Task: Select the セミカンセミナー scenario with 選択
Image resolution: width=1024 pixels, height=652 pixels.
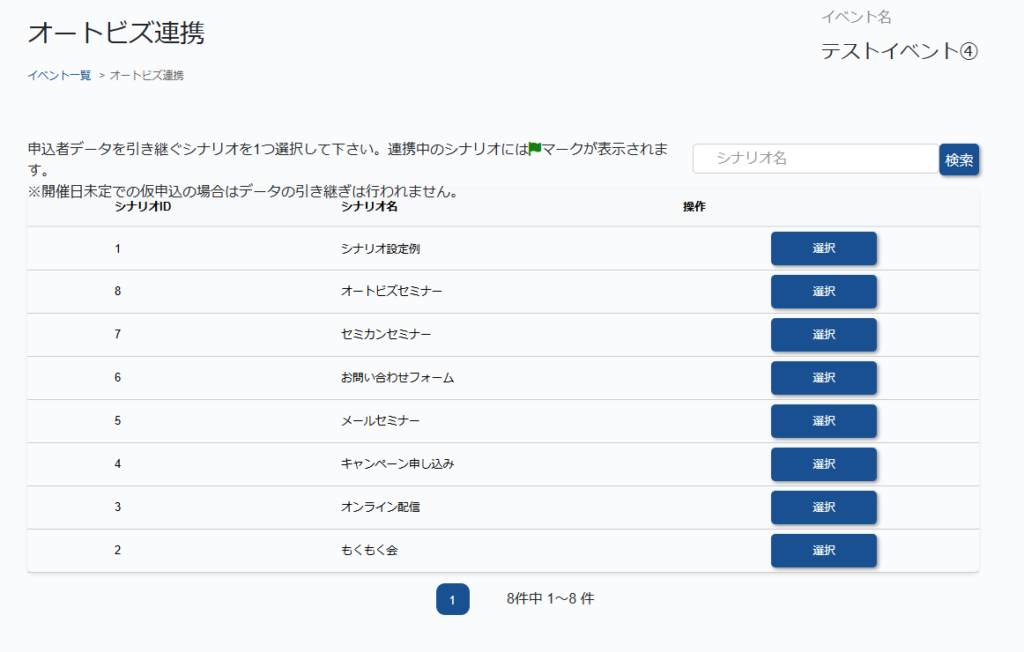Action: pos(824,334)
